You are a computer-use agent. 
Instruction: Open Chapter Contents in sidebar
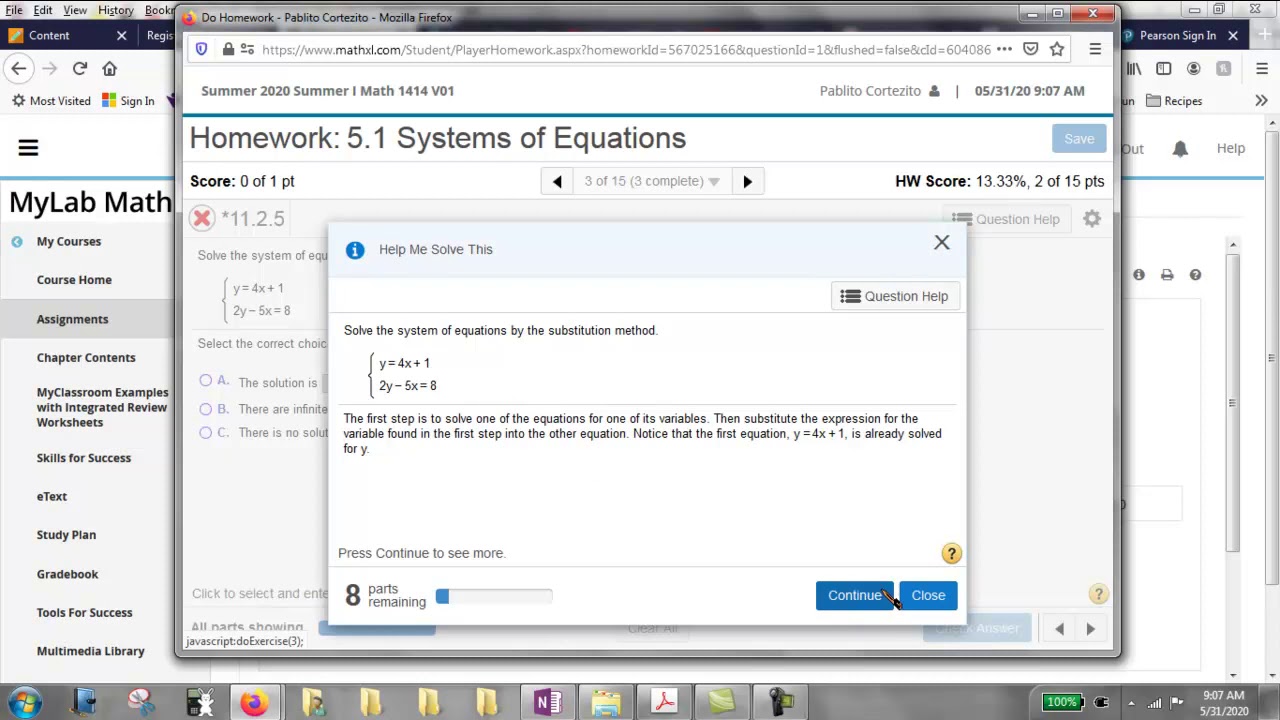click(86, 357)
